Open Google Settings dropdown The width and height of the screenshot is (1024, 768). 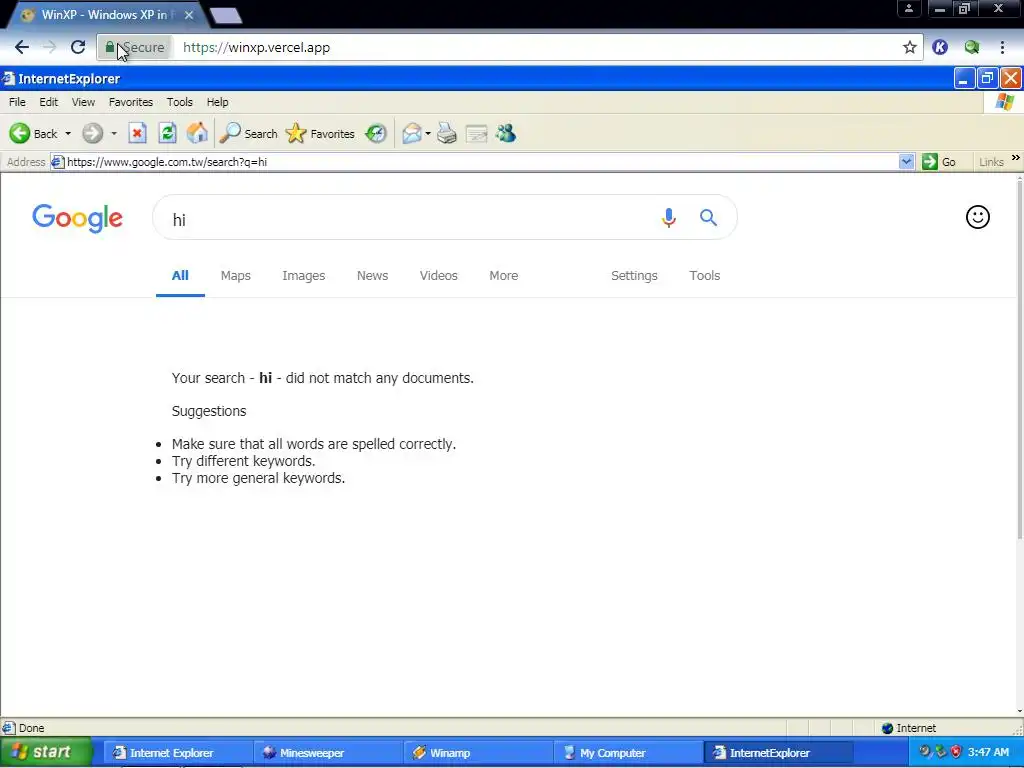click(x=634, y=276)
